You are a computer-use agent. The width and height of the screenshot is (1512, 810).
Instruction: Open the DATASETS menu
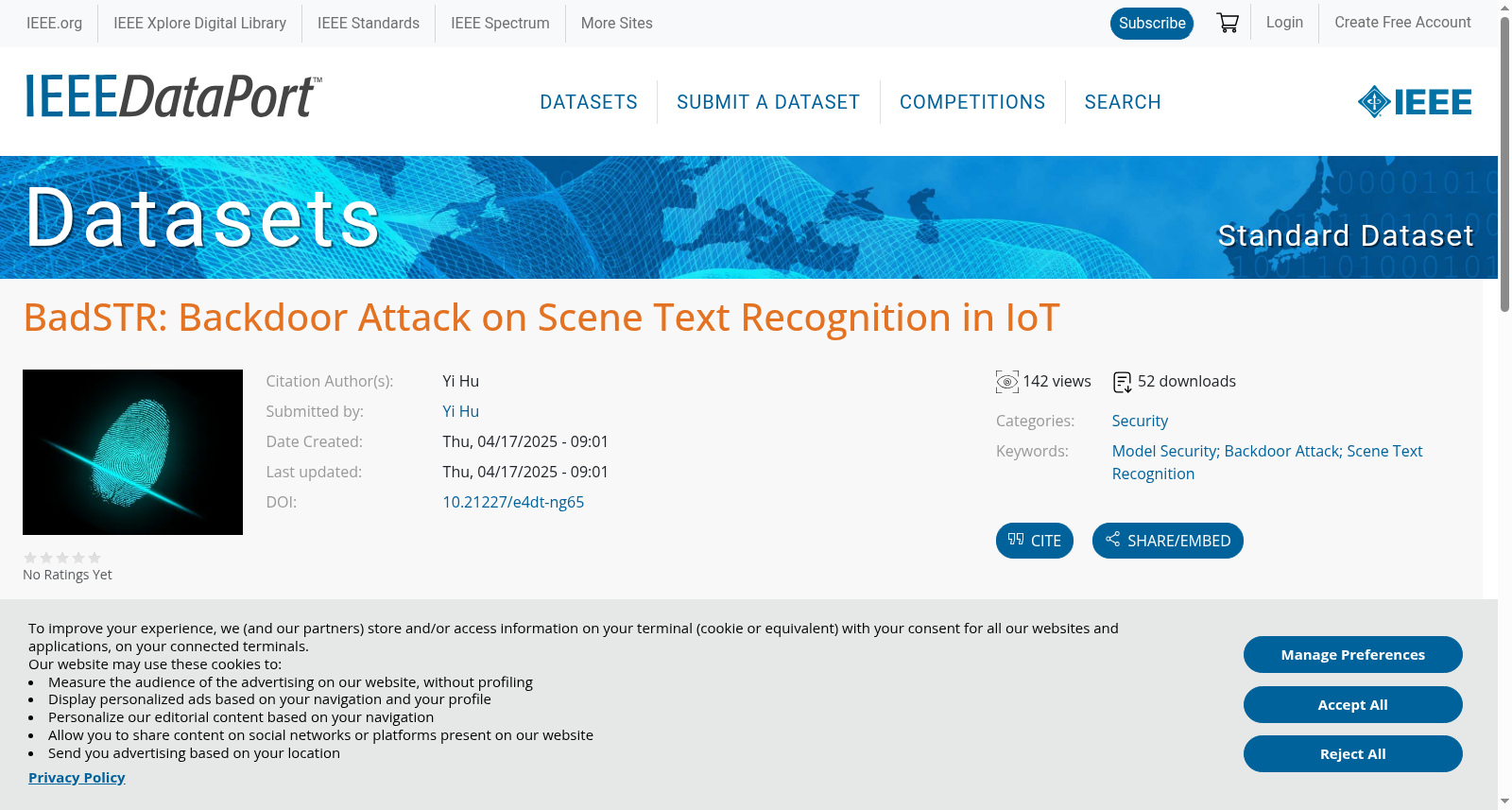point(589,102)
